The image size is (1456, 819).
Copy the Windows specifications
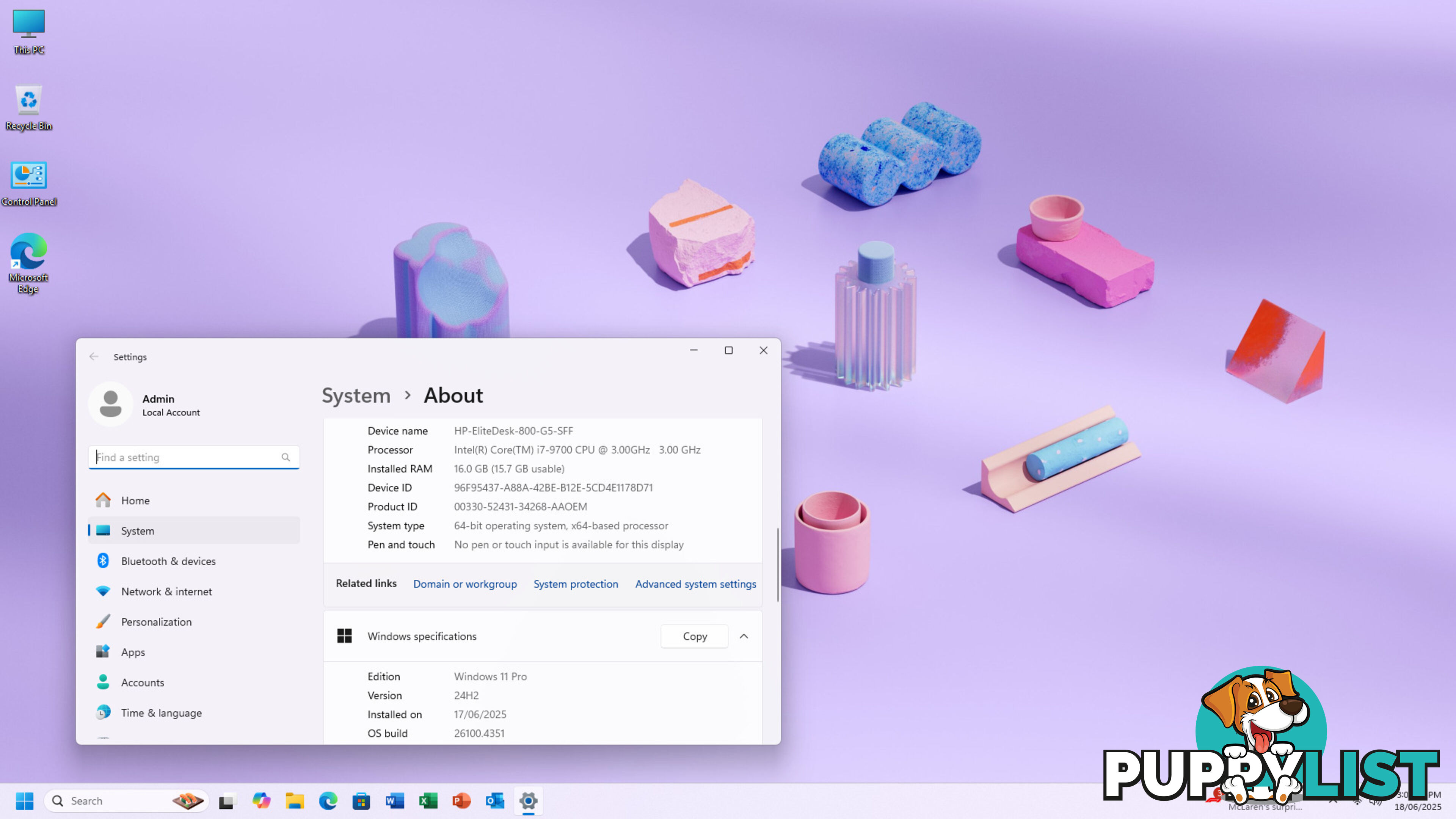tap(695, 637)
